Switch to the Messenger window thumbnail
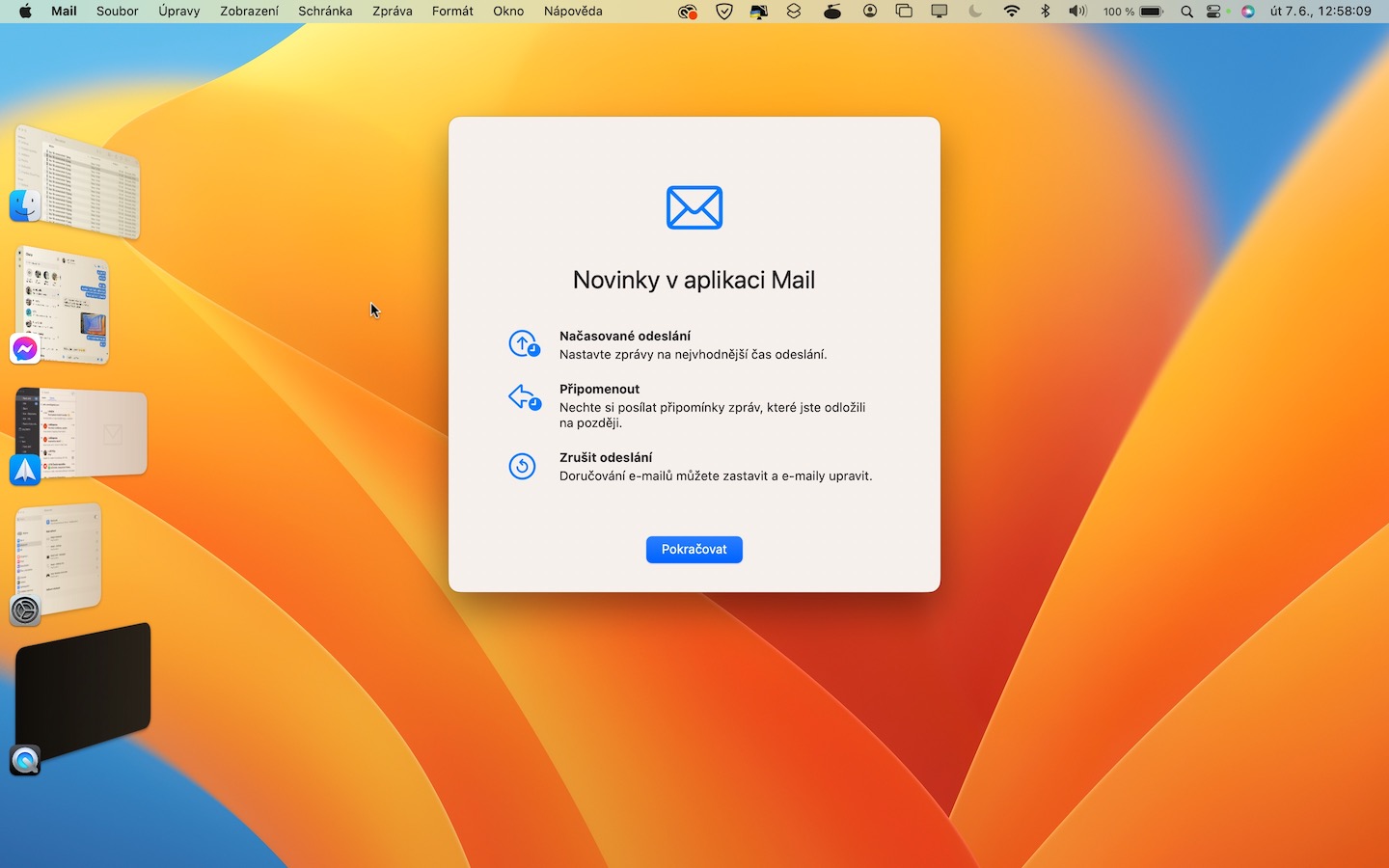Screen dimensions: 1389x868 tap(64, 304)
